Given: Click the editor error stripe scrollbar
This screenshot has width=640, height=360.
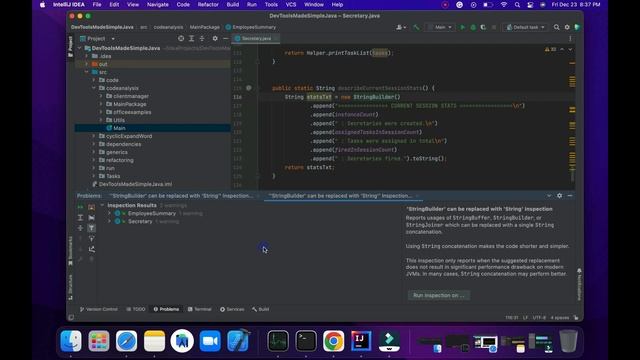Looking at the screenshot, I should click(572, 116).
